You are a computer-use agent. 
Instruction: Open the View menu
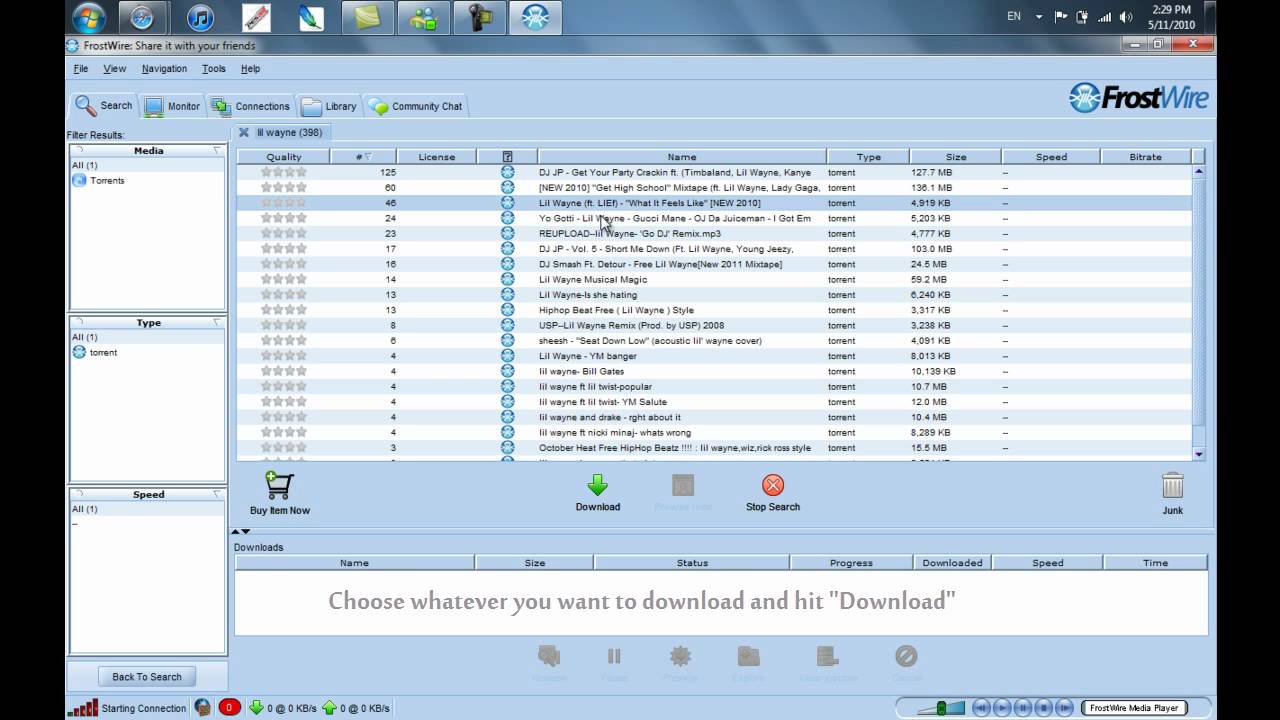[115, 69]
